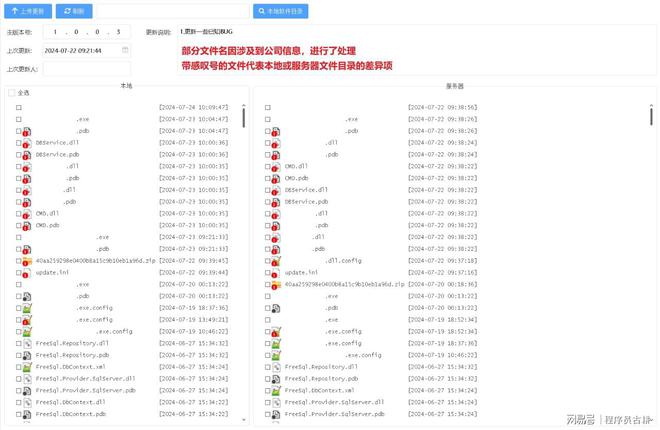
Task: Click server FreeSql.Provider.SqlServer.dll file icon
Action: click(276, 403)
